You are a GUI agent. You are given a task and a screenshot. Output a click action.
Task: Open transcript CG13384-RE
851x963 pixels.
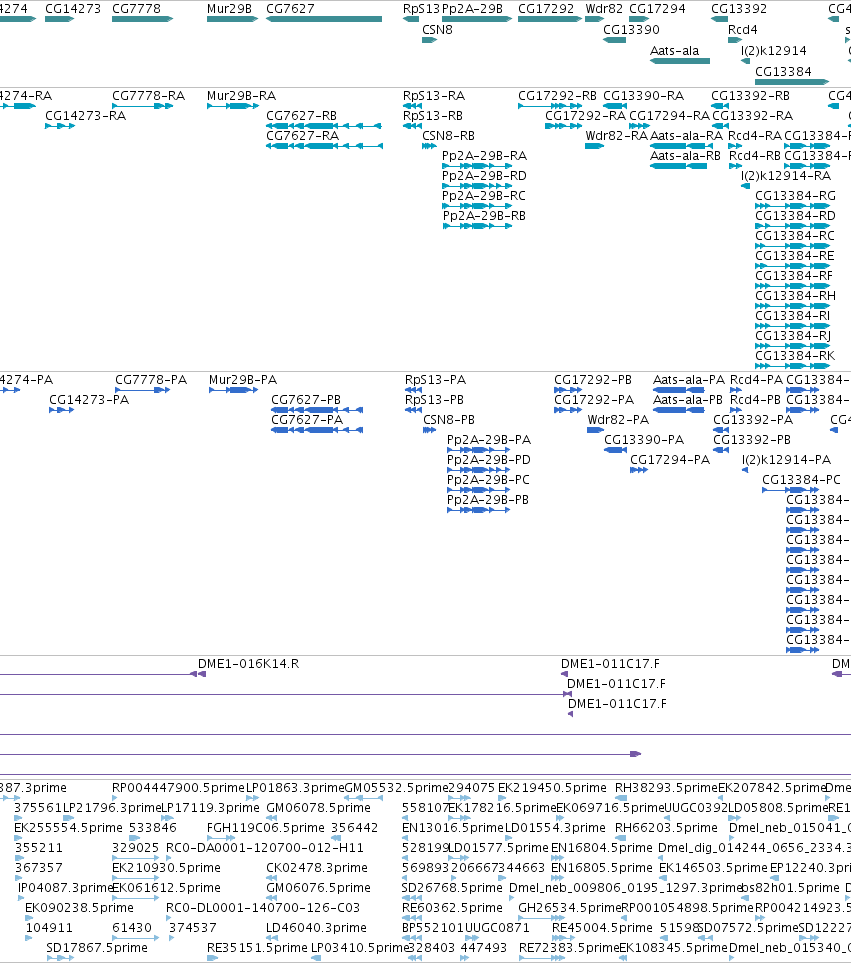click(x=795, y=255)
